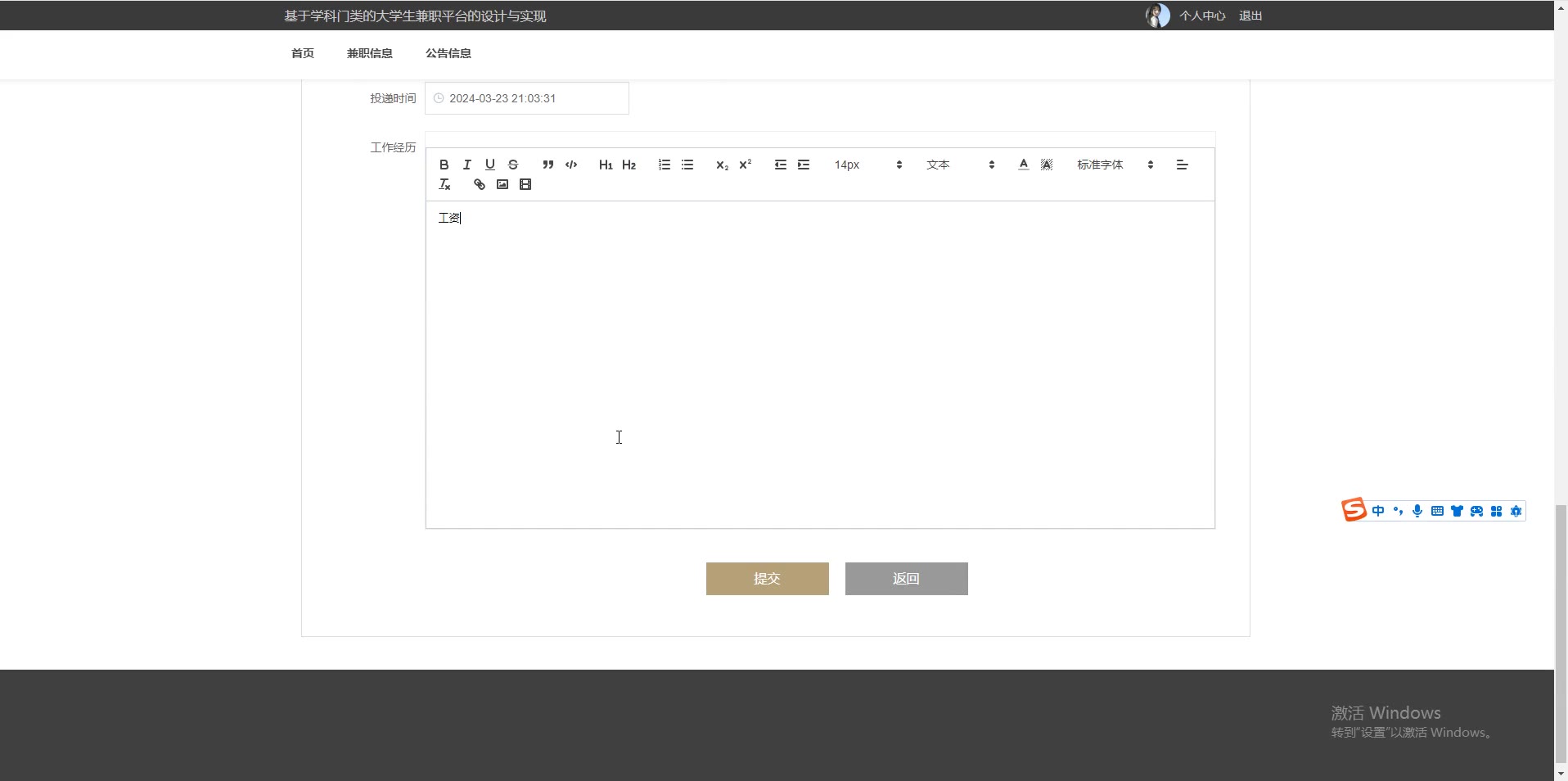Toggle Sogou punctuation mode
This screenshot has height=781, width=1568.
point(1398,511)
